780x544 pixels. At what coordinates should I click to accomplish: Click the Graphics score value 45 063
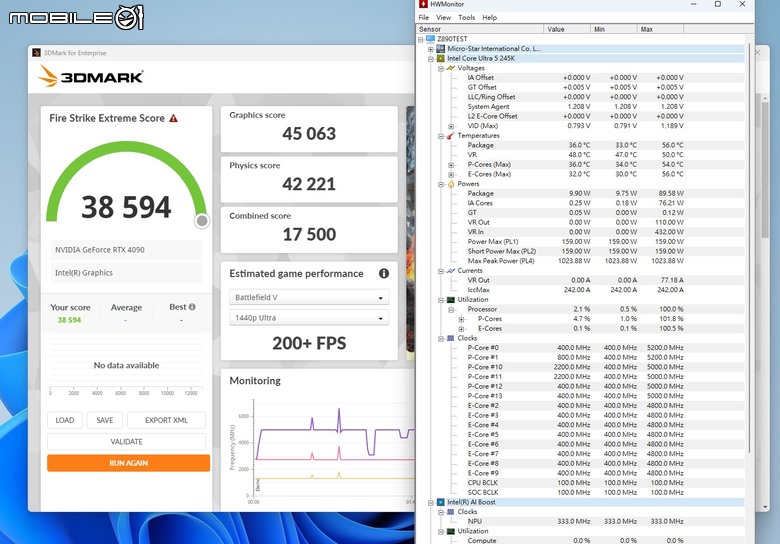(x=309, y=134)
